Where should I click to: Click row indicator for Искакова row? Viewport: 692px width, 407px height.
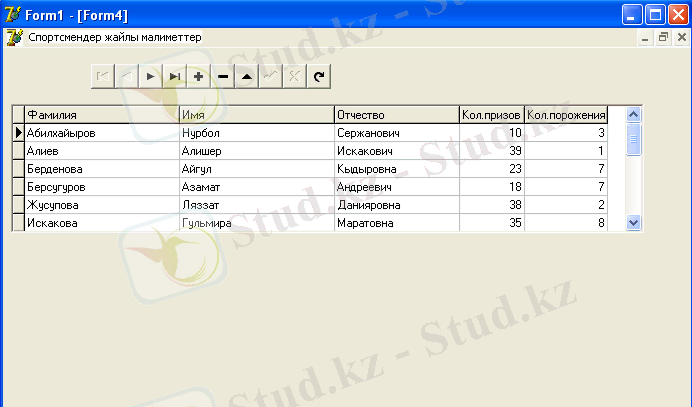point(18,223)
